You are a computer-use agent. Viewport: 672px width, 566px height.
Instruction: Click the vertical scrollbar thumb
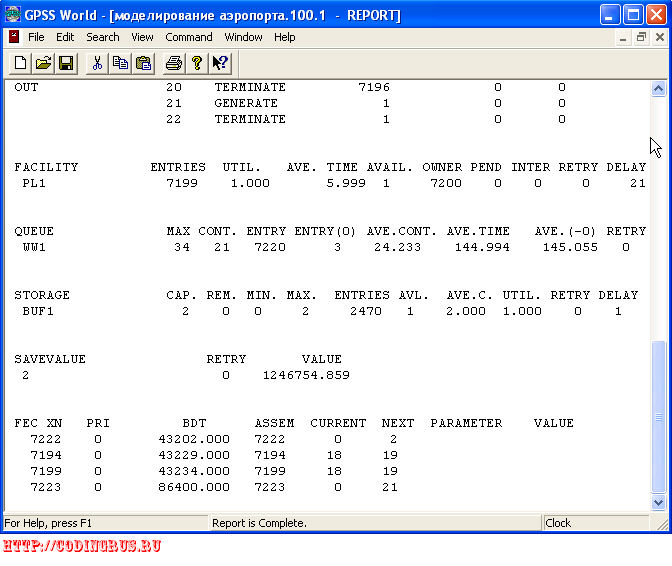pos(658,417)
